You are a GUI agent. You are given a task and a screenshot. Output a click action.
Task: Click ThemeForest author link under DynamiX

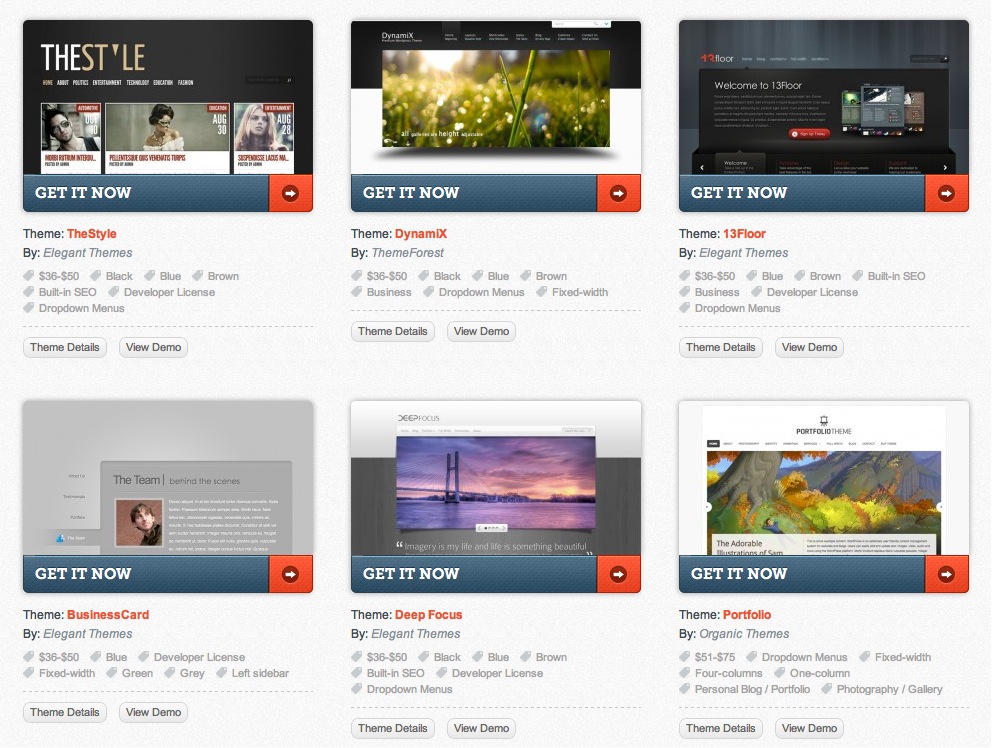[407, 252]
